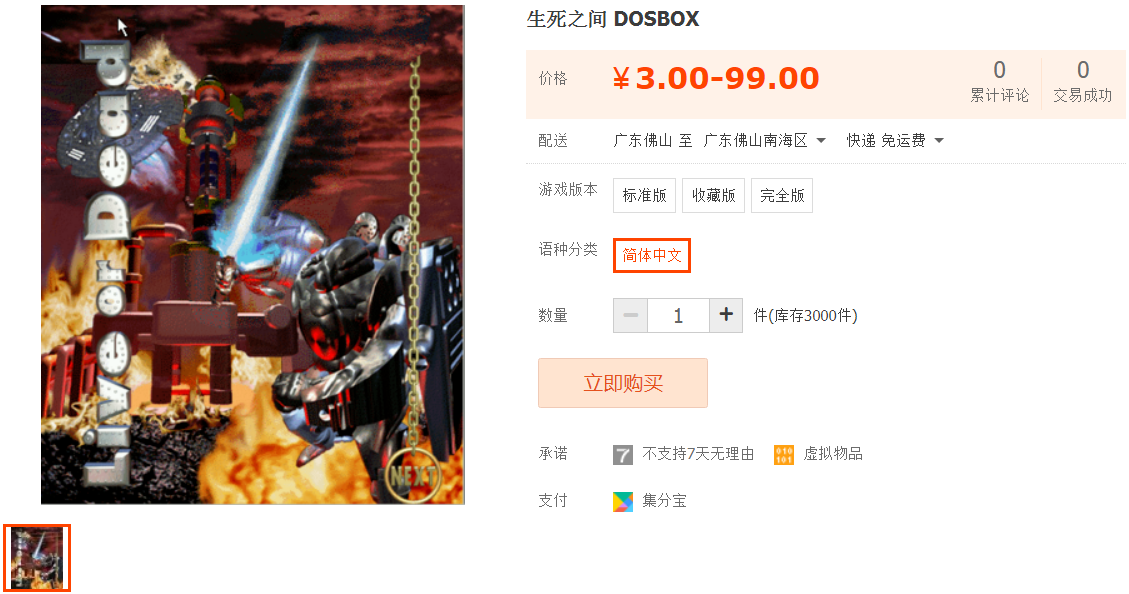Decrease quantity with the minus button
Image resolution: width=1129 pixels, height=594 pixels.
(631, 315)
